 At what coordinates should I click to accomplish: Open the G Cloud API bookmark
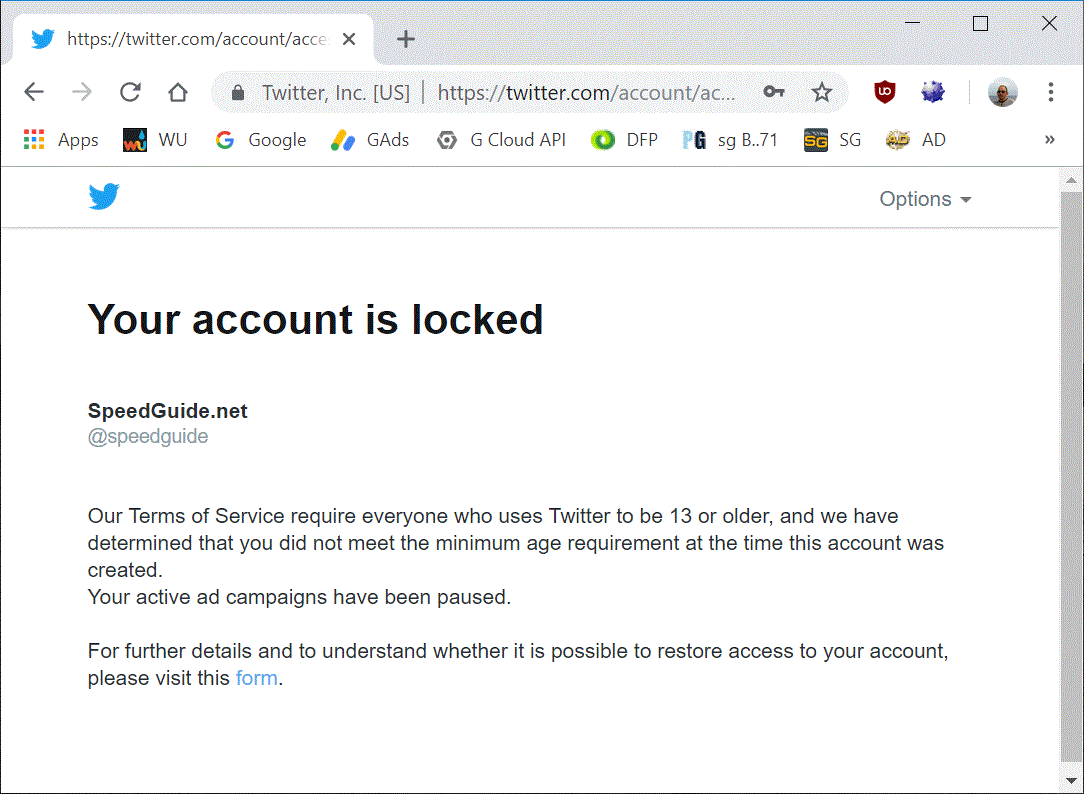[501, 140]
